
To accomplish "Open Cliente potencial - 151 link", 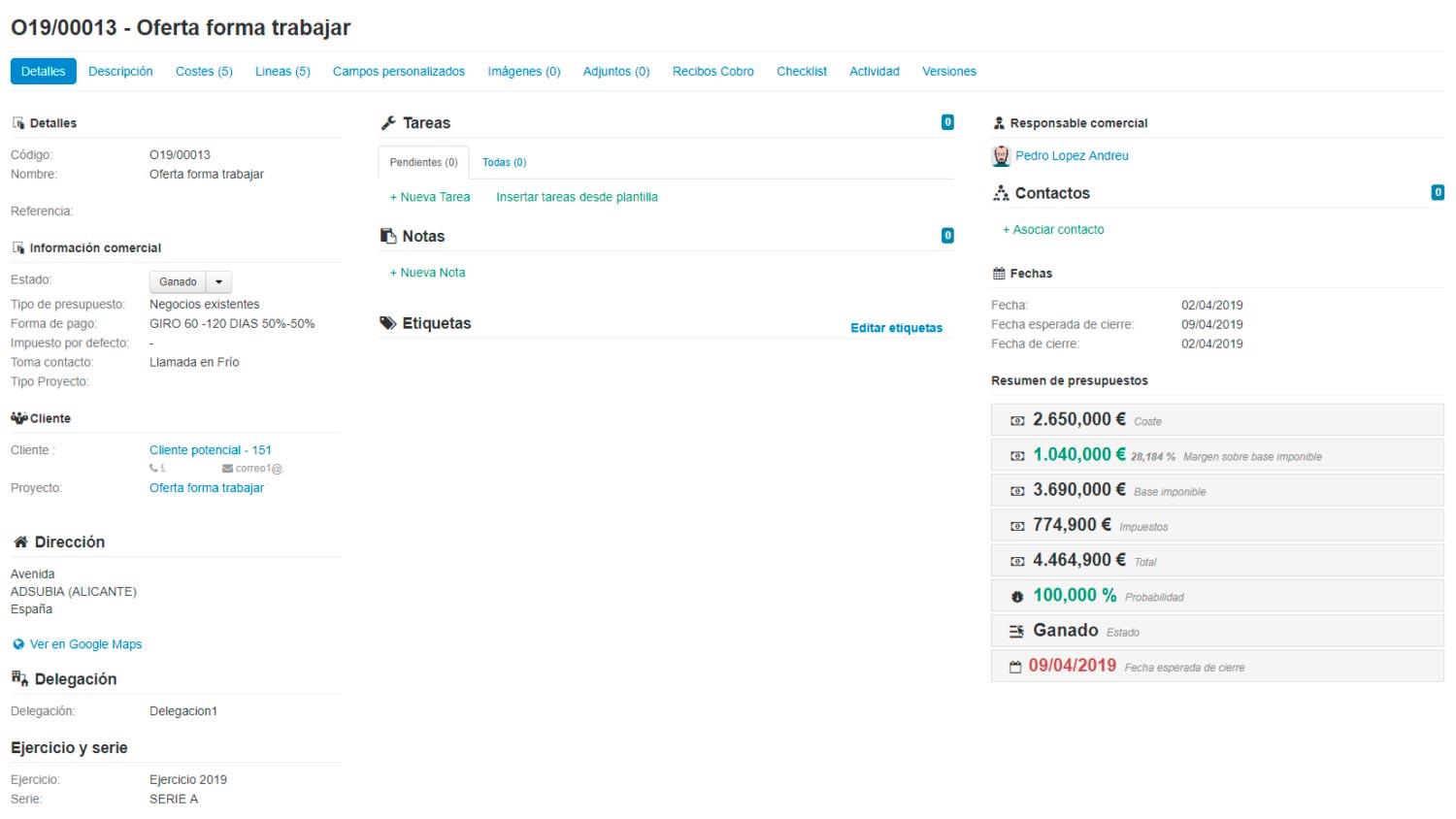I will [211, 450].
